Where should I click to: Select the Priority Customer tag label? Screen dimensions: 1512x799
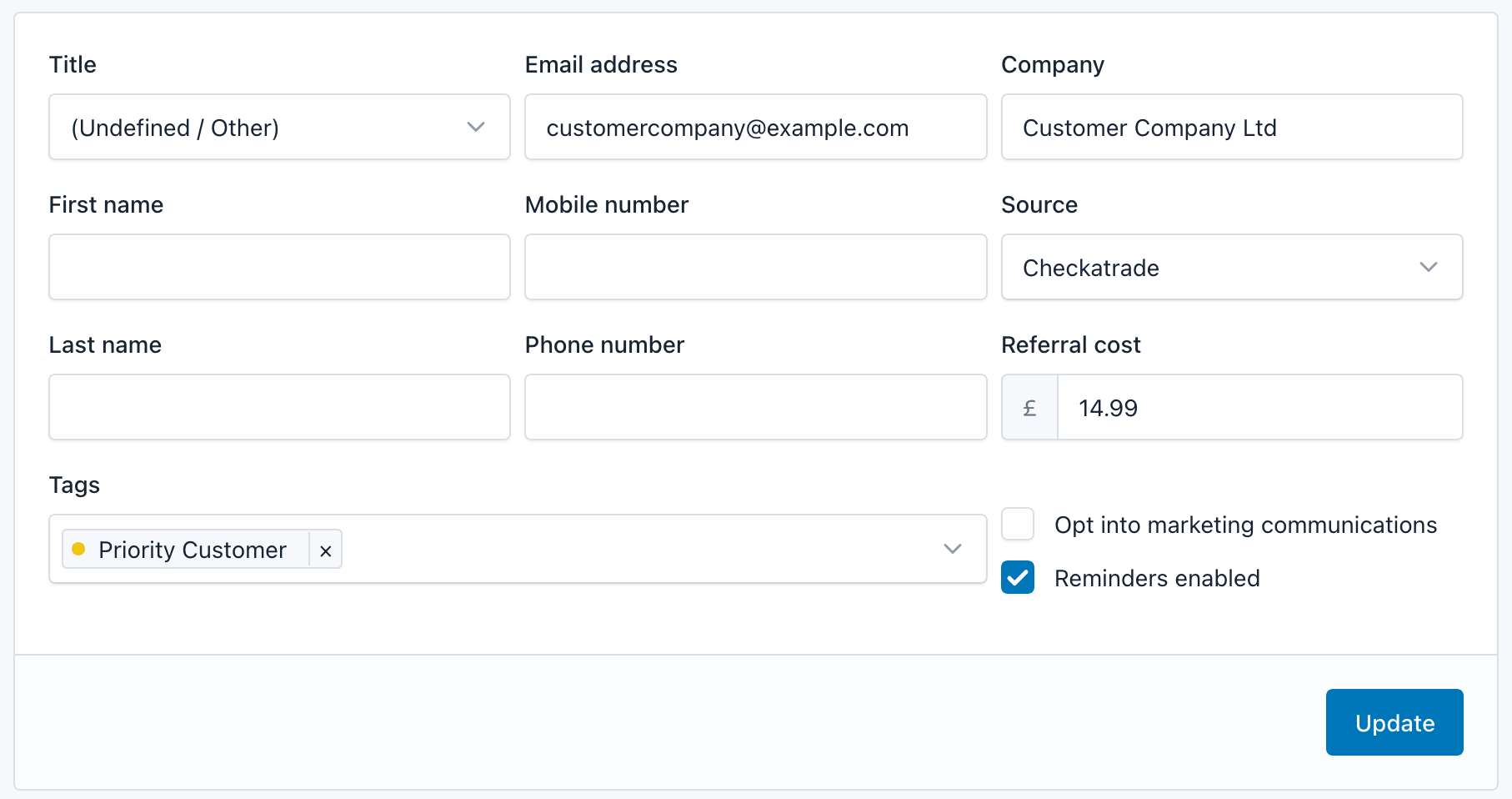[x=192, y=549]
